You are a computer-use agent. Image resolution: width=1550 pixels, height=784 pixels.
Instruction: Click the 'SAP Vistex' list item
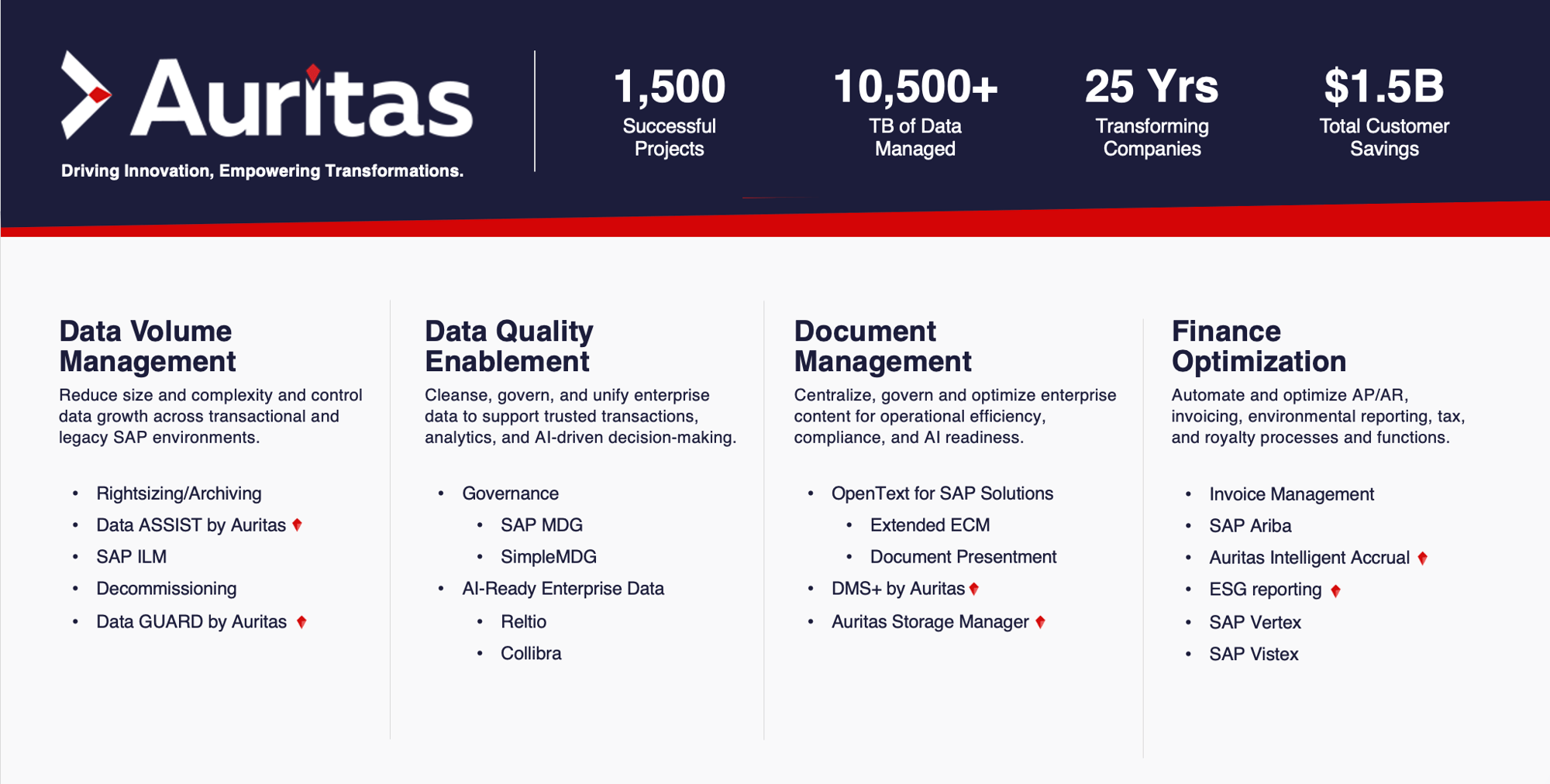(1254, 655)
